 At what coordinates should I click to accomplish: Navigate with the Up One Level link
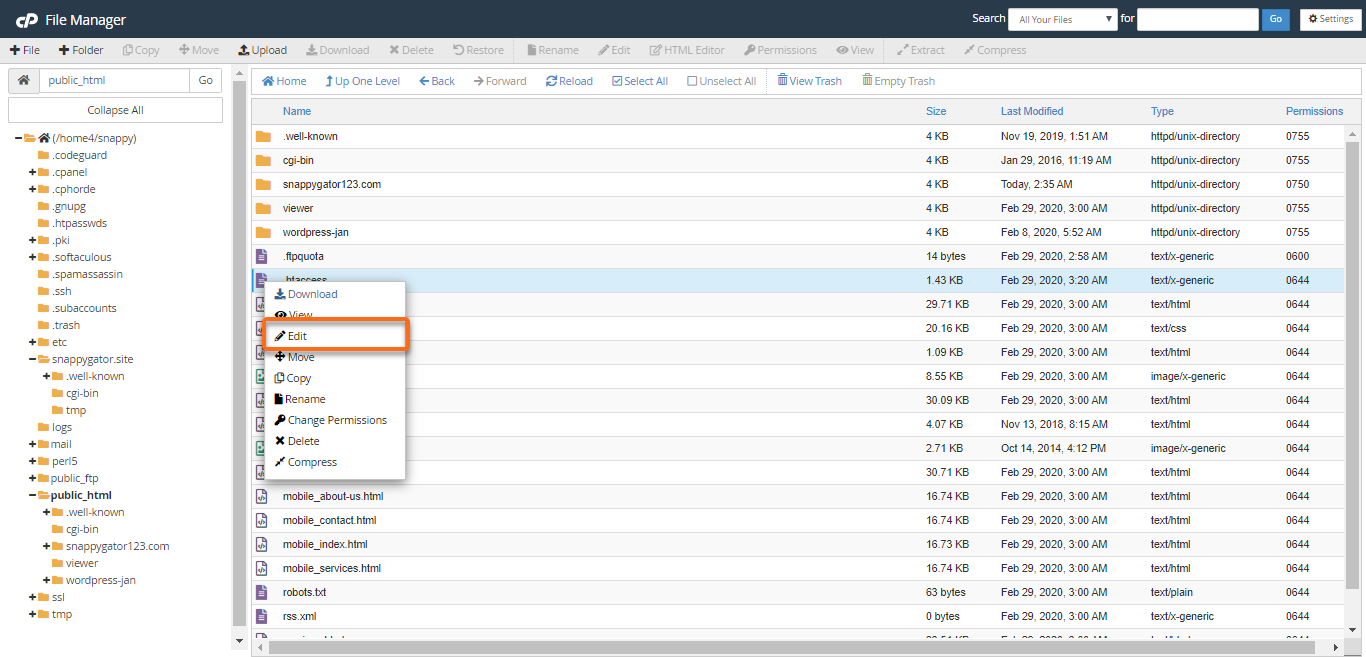point(362,81)
